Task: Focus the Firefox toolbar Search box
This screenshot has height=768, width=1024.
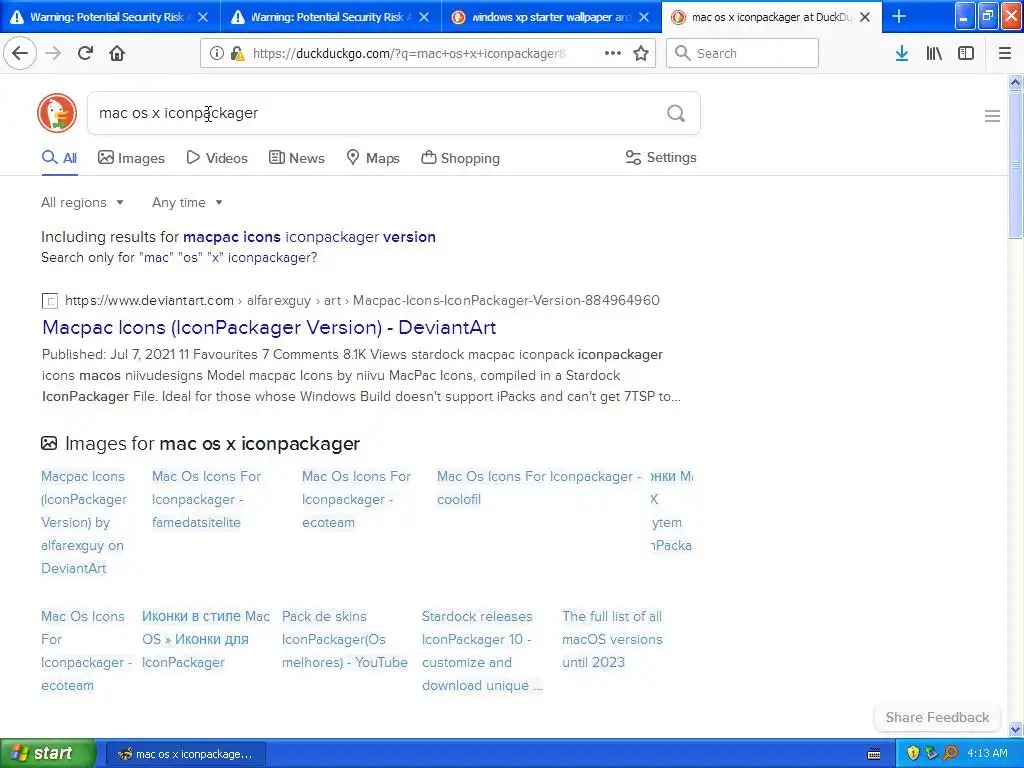Action: click(742, 53)
